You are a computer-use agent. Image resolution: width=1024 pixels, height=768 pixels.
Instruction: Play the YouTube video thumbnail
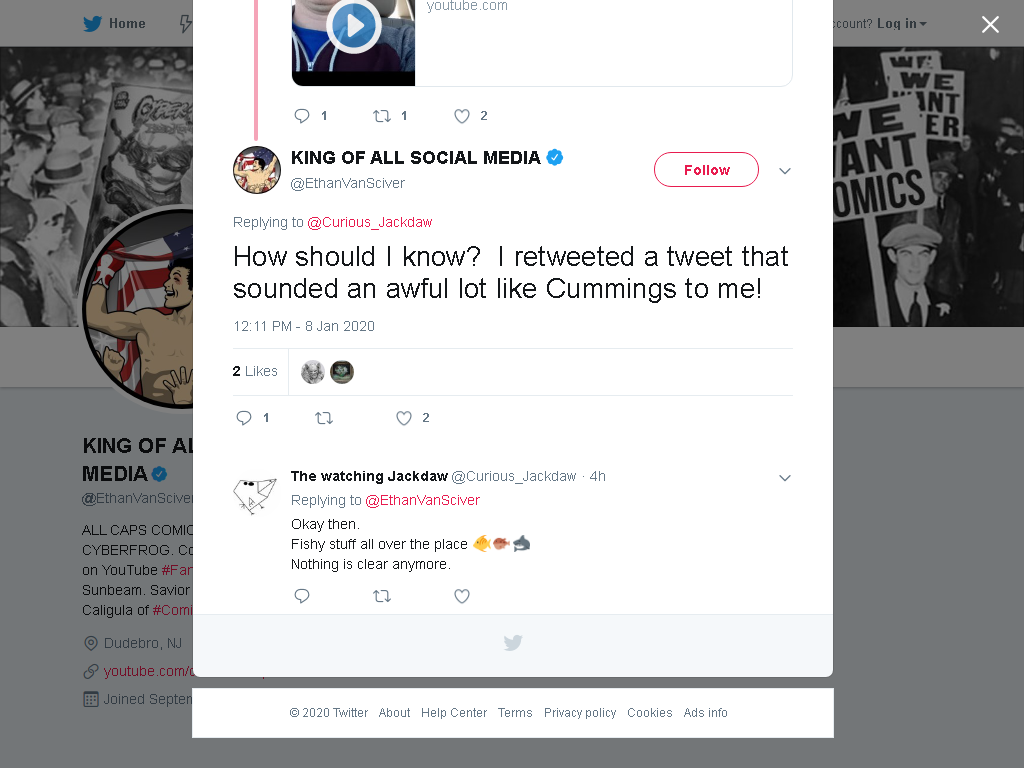354,27
